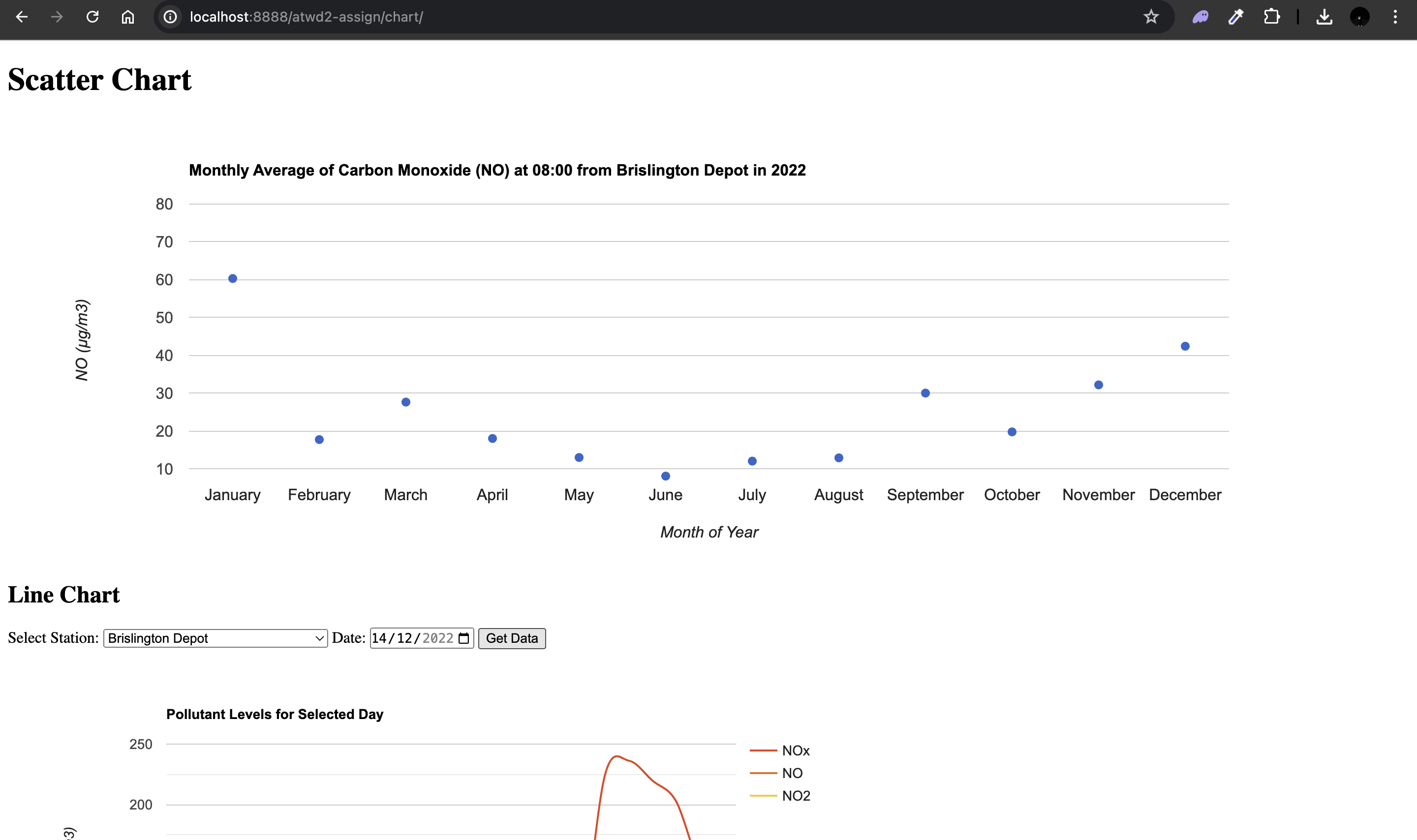Open the profile avatar menu

pyautogui.click(x=1359, y=17)
